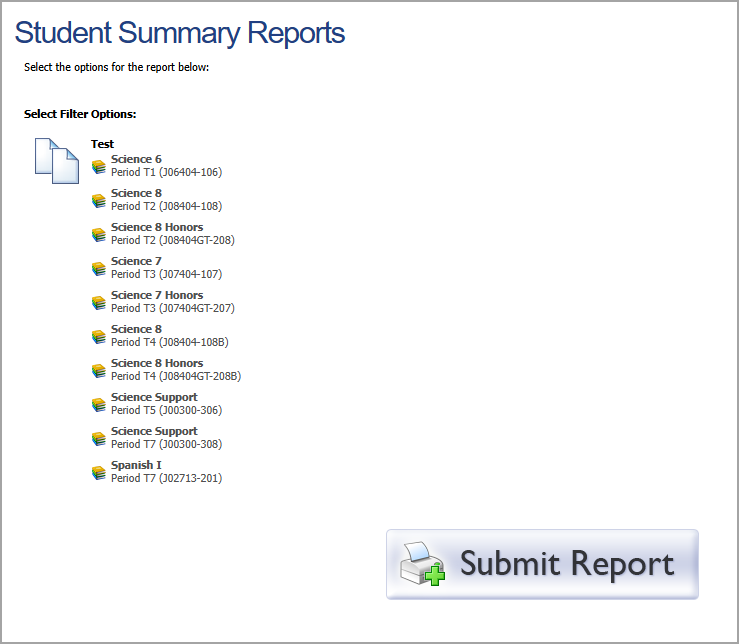
Task: Click text Period T2 (J08404-108)
Action: point(166,206)
